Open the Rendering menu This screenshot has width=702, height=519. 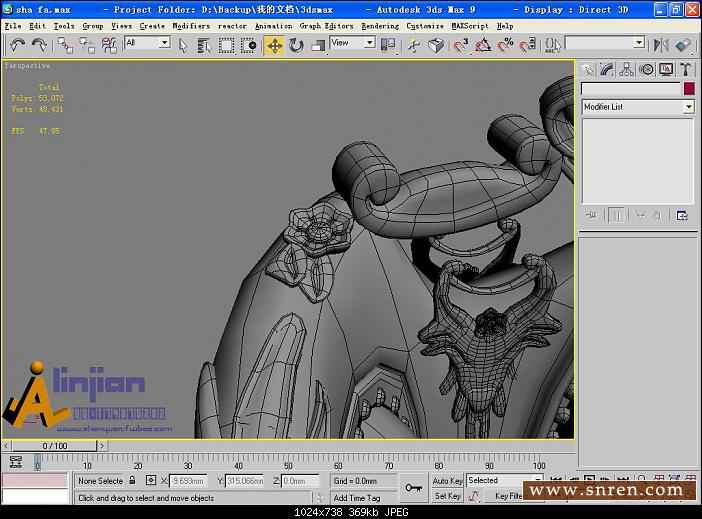(379, 26)
